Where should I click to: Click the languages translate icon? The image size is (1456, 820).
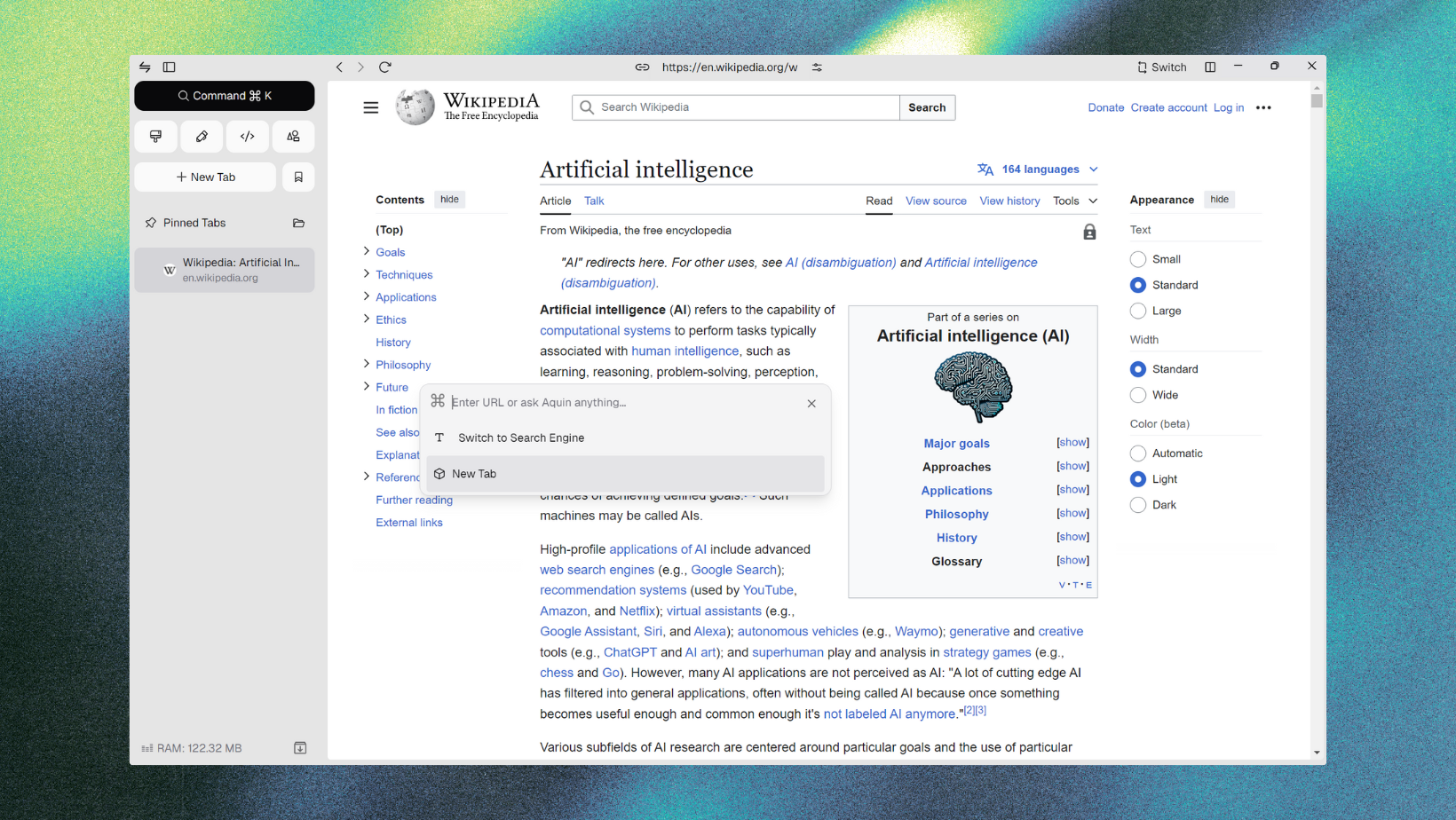pos(985,170)
